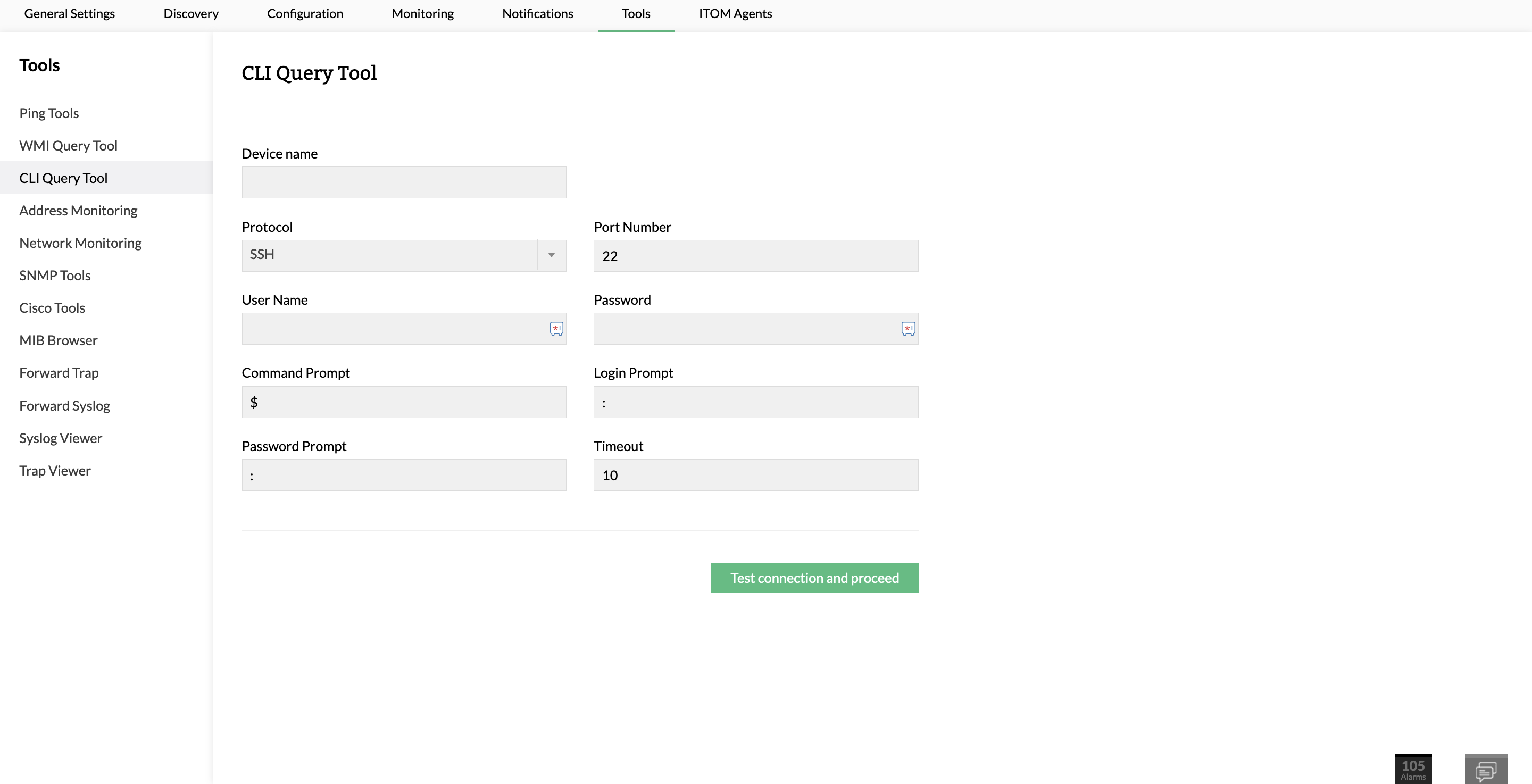
Task: Open the 105 Alarms indicator
Action: [1412, 769]
